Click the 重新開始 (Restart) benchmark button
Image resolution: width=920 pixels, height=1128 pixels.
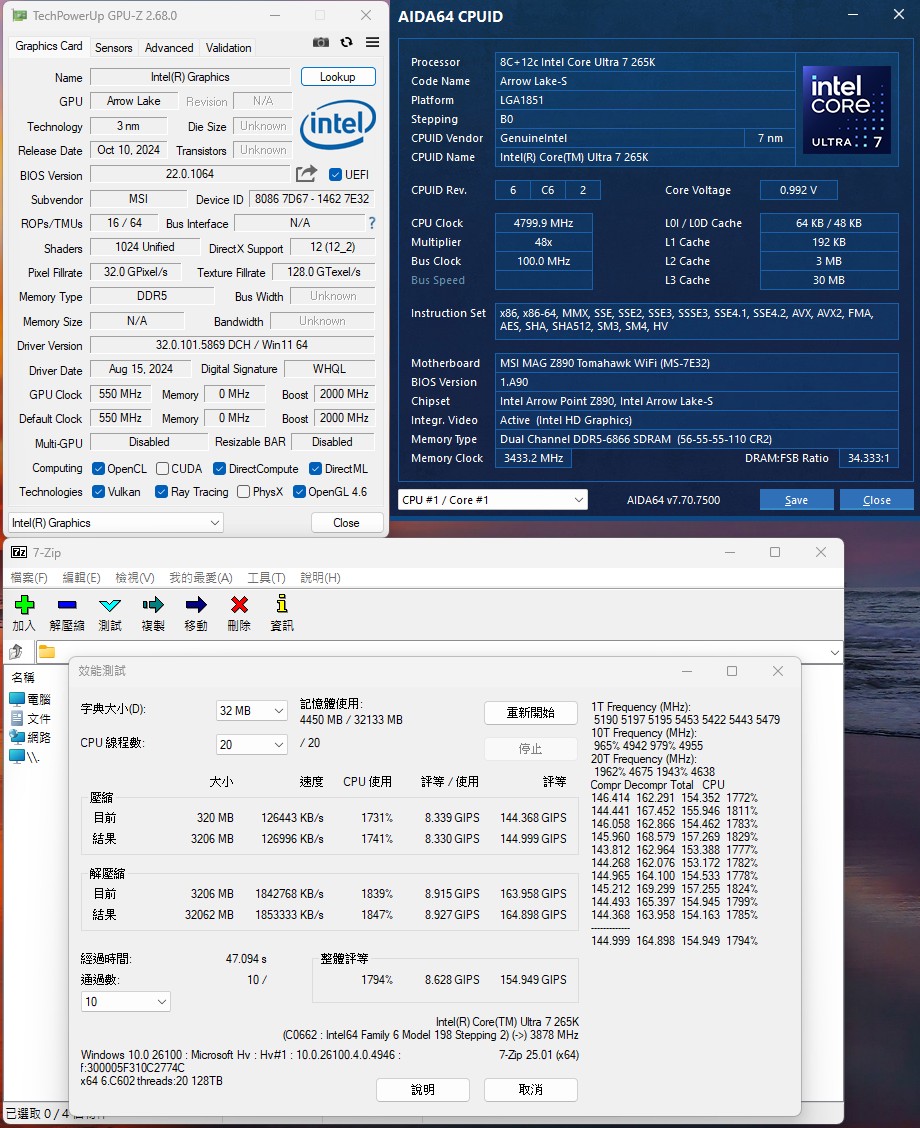(531, 712)
